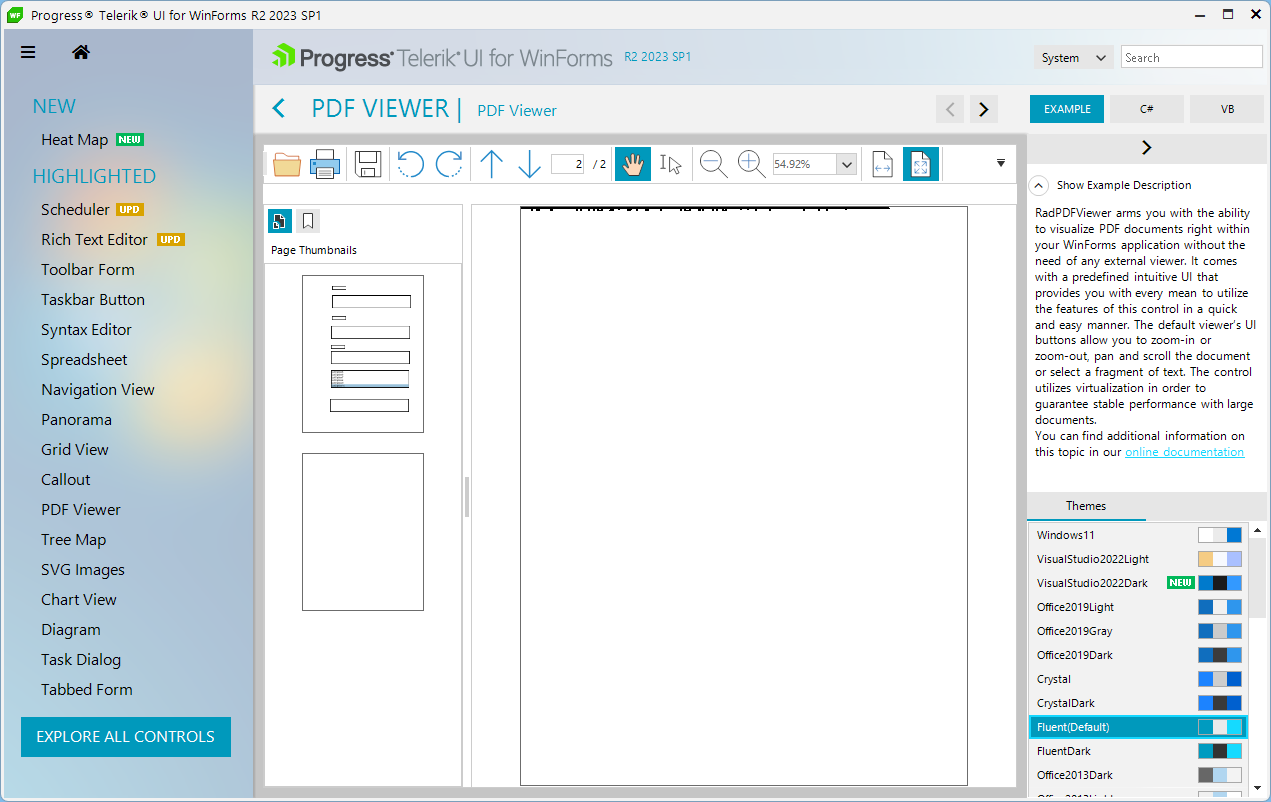Viewport: 1271px width, 802px height.
Task: Toggle fit full page view
Action: click(x=921, y=163)
